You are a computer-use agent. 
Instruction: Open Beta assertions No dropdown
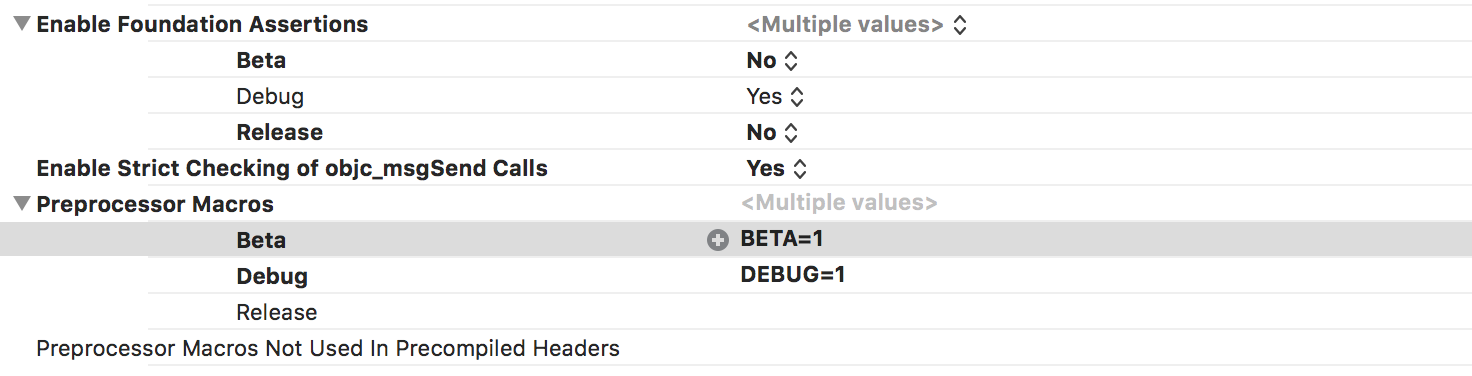pyautogui.click(x=772, y=61)
